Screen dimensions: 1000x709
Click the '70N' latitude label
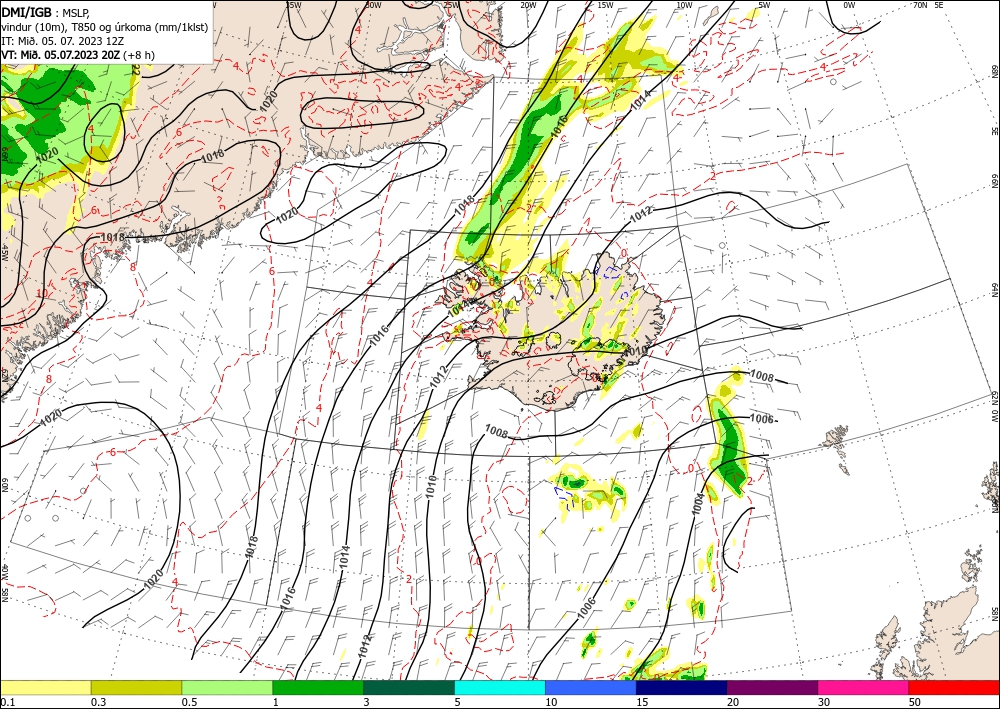[920, 4]
